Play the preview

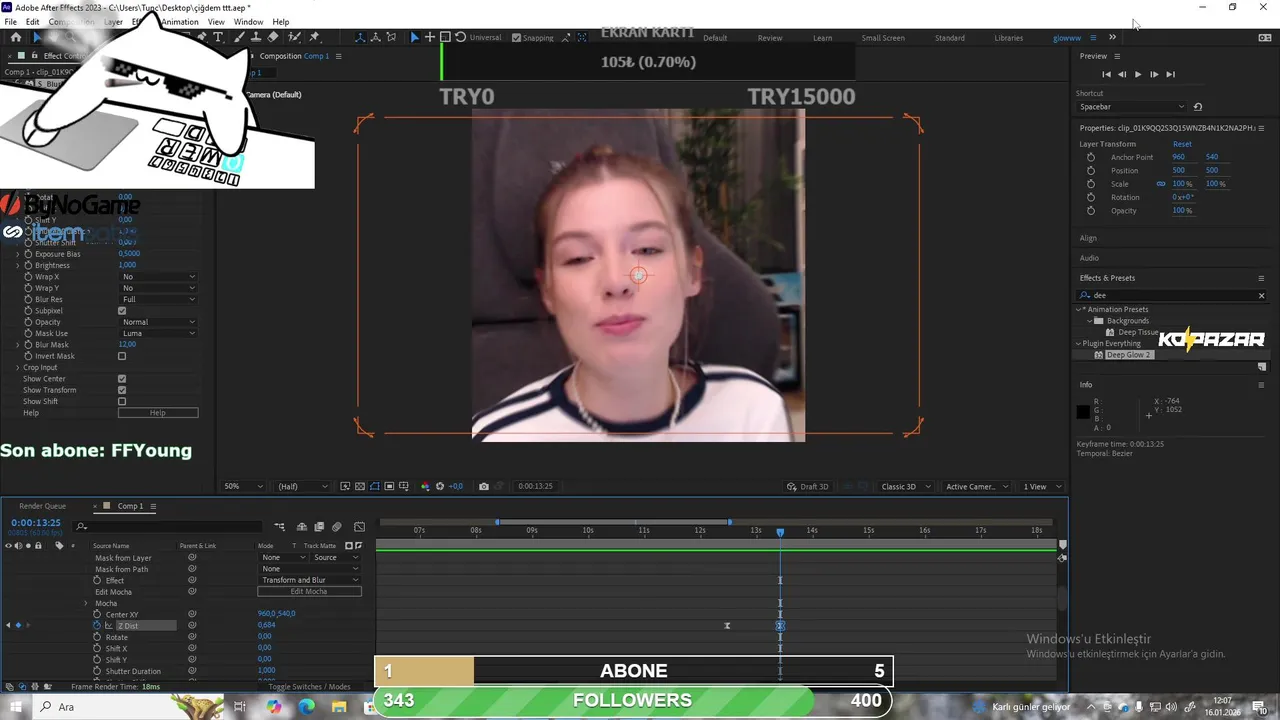(x=1138, y=74)
